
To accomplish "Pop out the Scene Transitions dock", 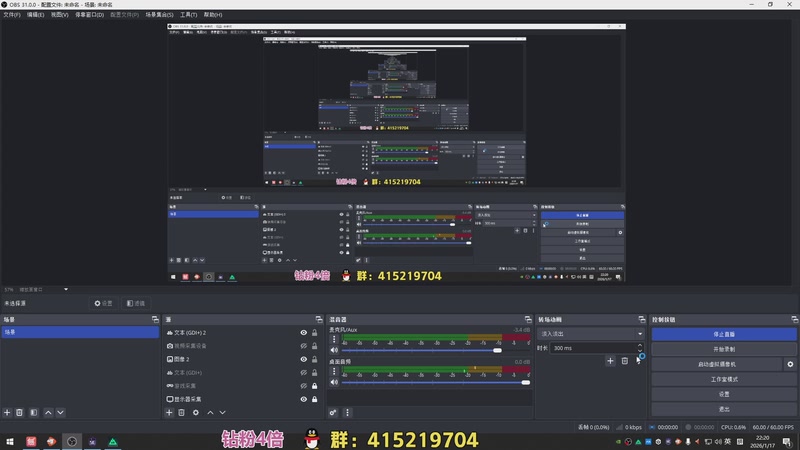I will [x=642, y=319].
